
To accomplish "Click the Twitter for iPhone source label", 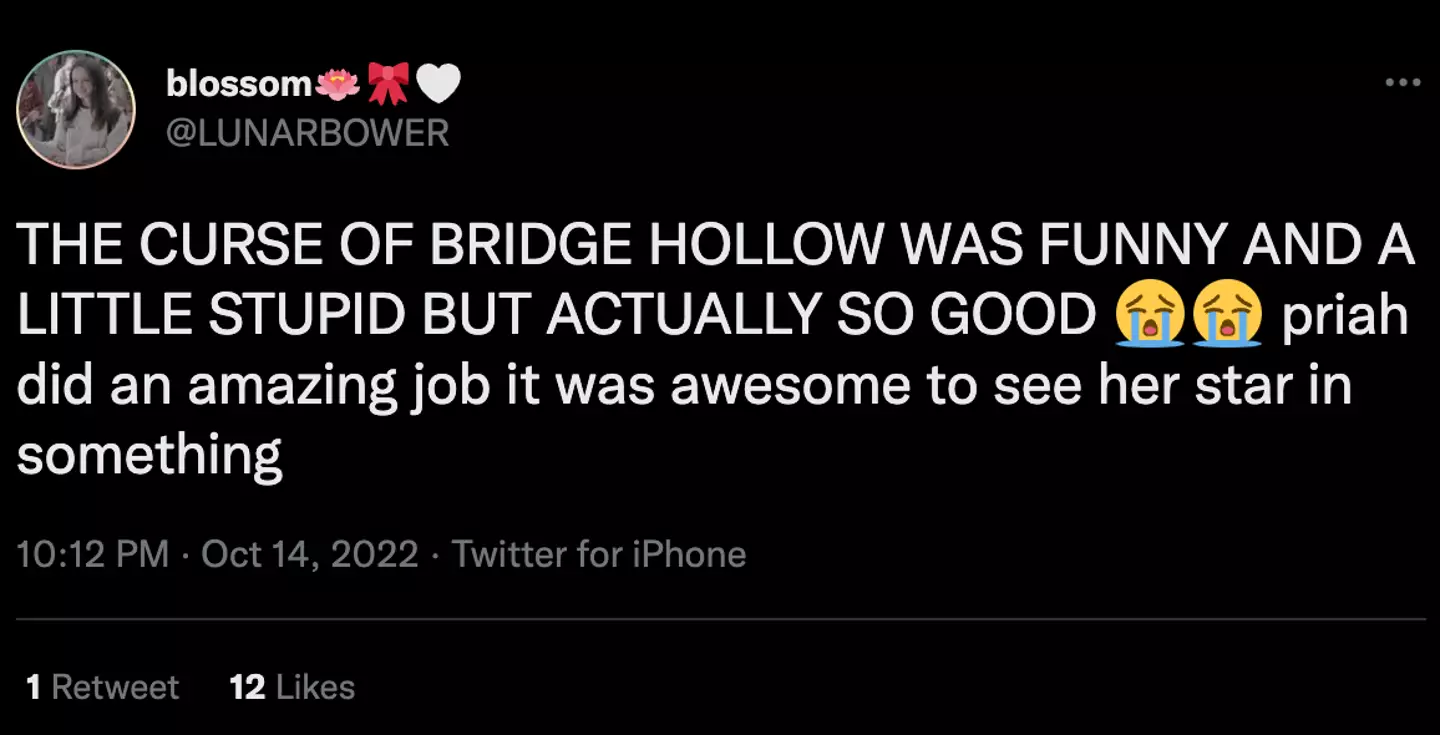I will click(x=600, y=552).
